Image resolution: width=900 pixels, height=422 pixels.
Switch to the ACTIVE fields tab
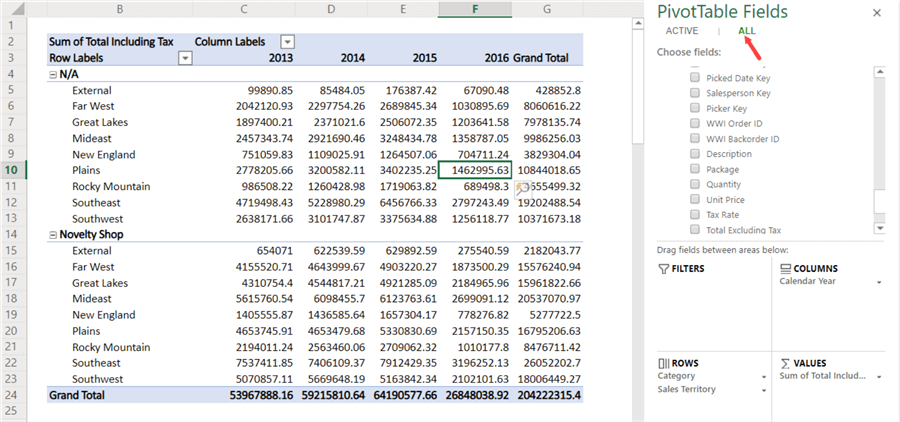[x=682, y=31]
